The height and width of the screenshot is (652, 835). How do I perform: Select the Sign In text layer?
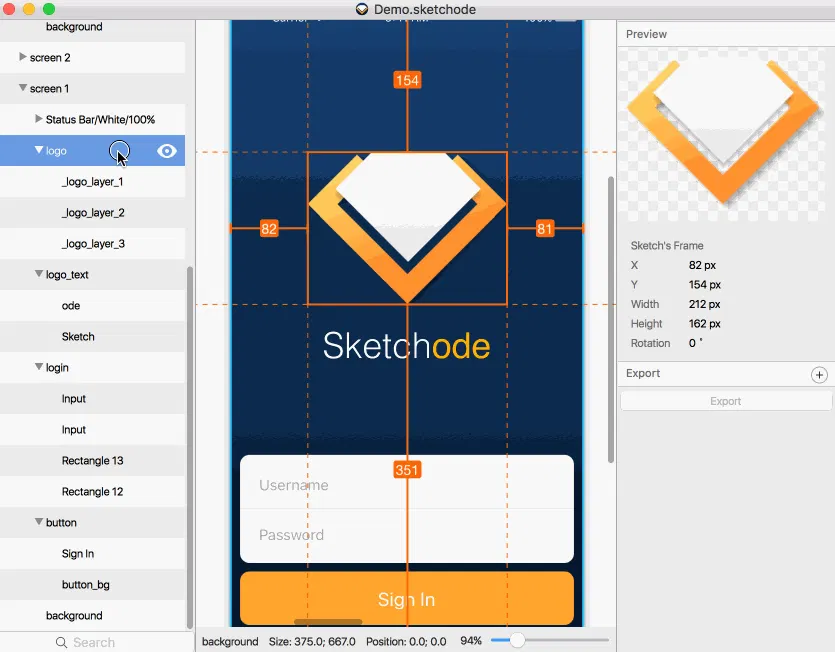[93, 553]
